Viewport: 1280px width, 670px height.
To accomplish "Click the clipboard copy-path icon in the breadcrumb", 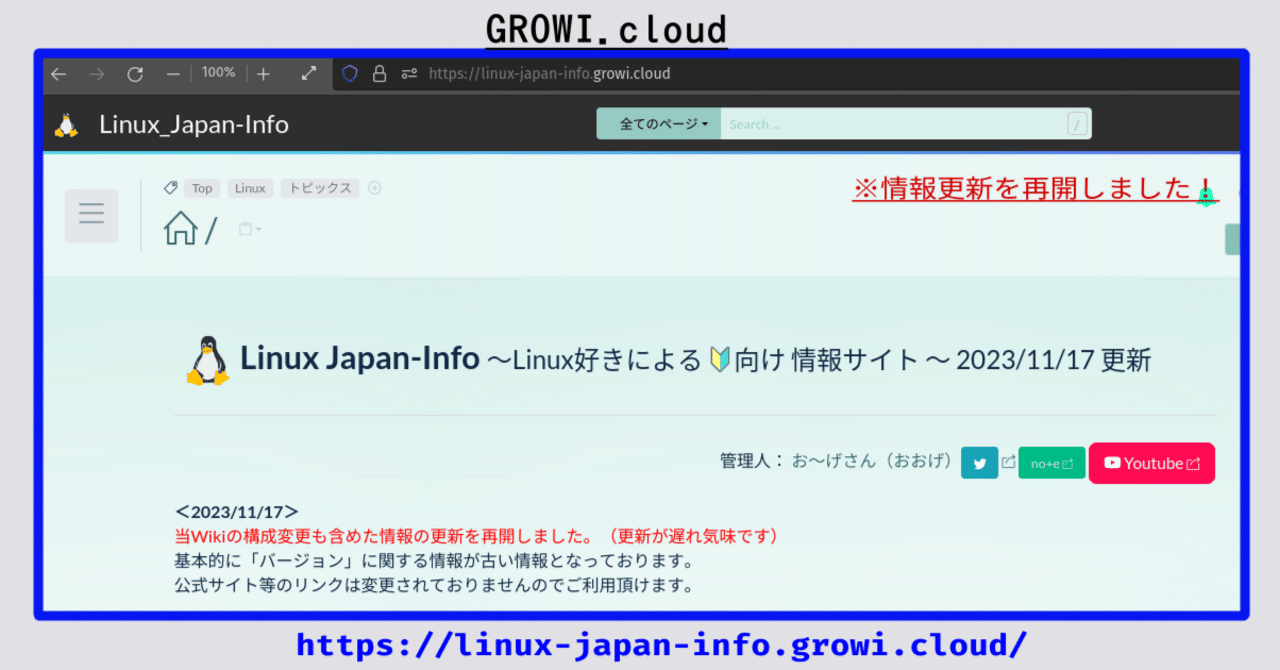I will 243,228.
